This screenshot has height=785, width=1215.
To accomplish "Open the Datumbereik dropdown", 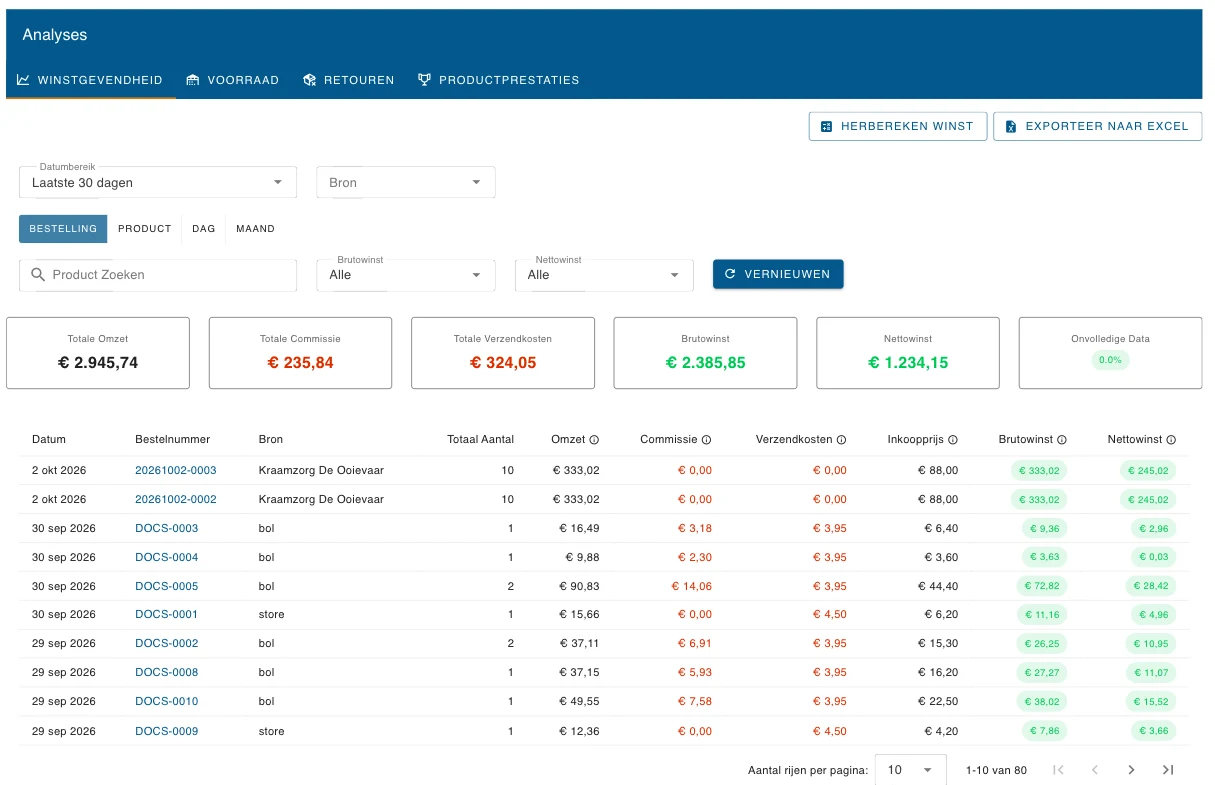I will [x=158, y=182].
